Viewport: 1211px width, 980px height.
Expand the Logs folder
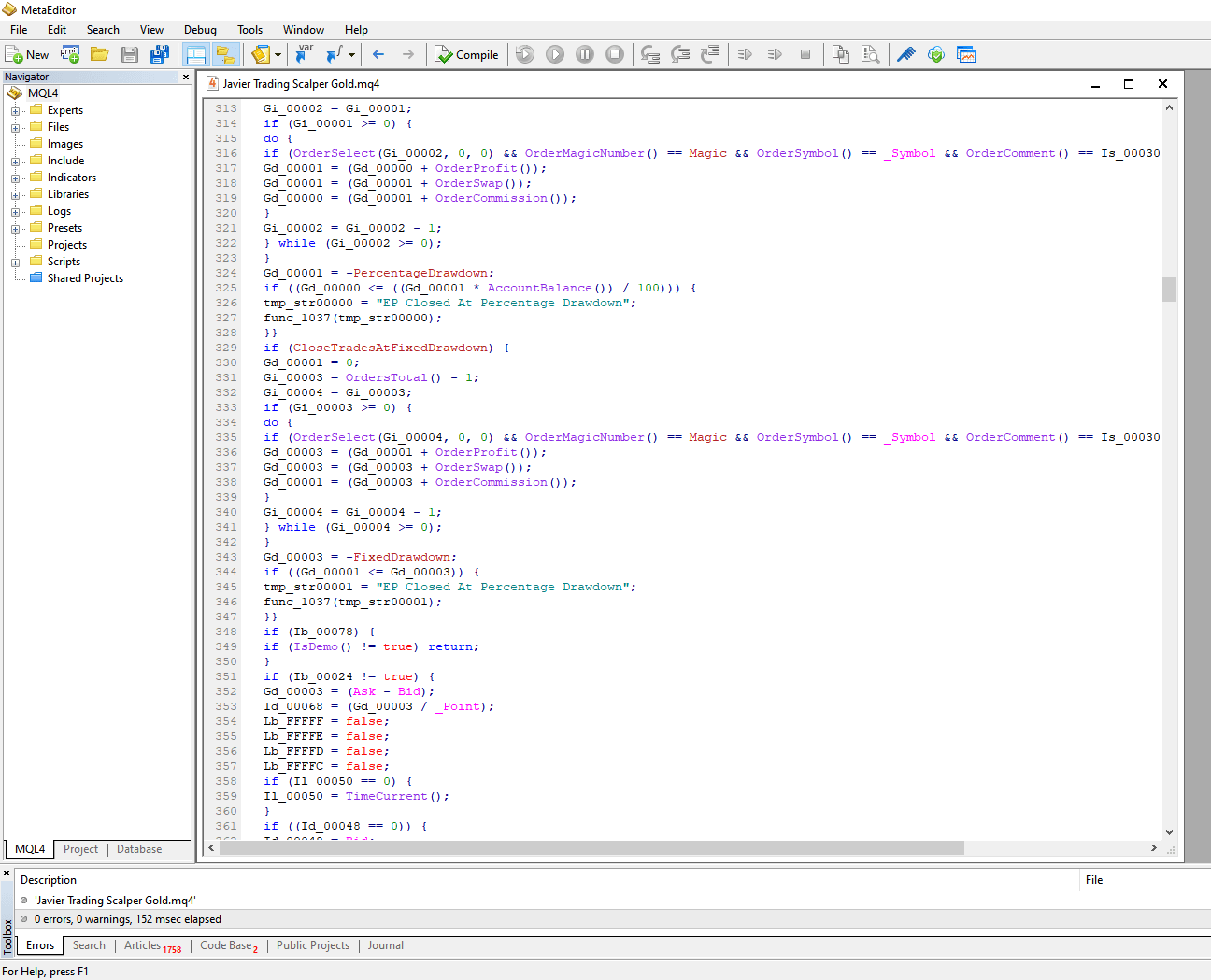pos(16,212)
